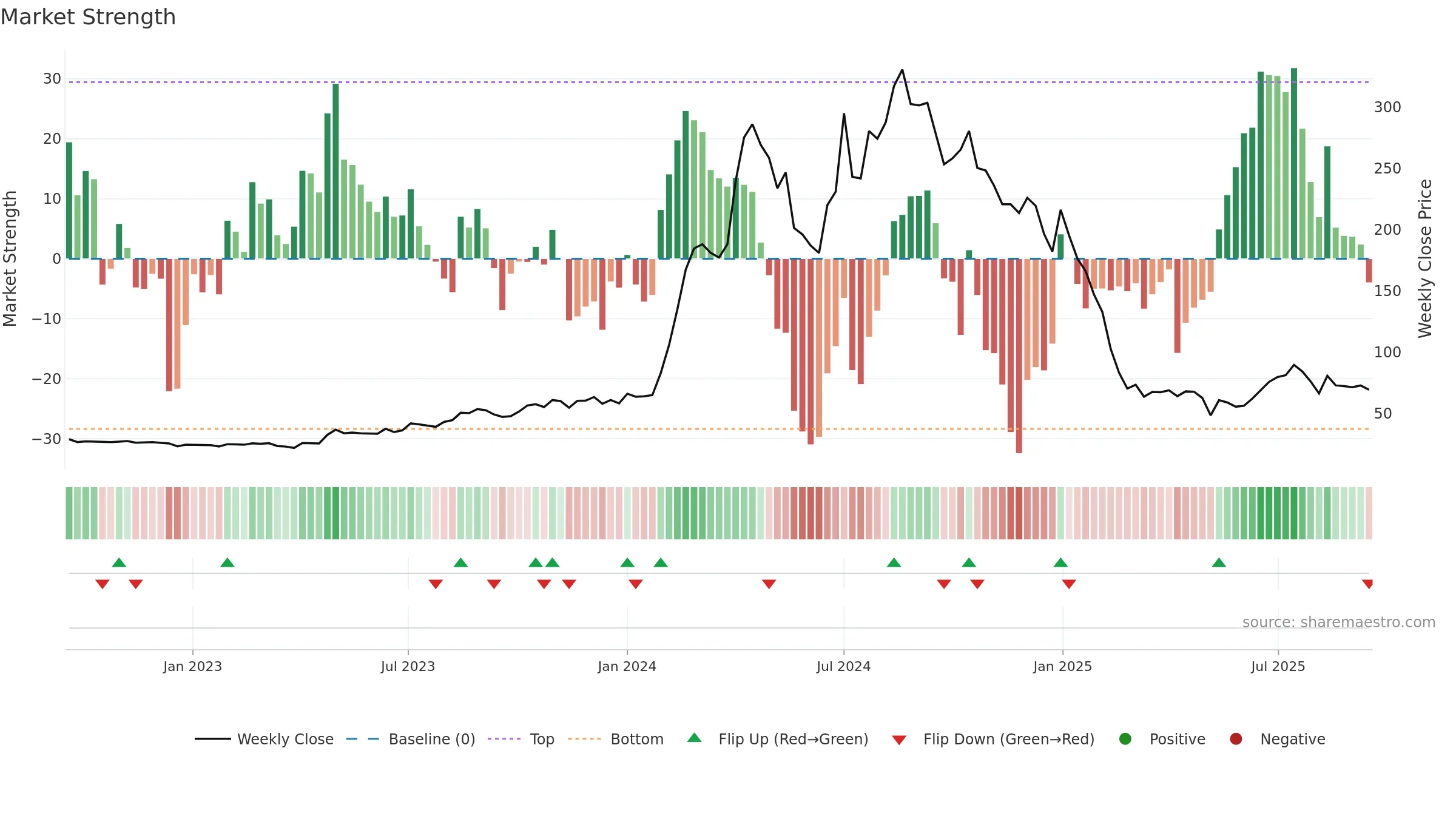The width and height of the screenshot is (1456, 819).
Task: Click the vertical Market Strength axis title
Action: coord(10,258)
